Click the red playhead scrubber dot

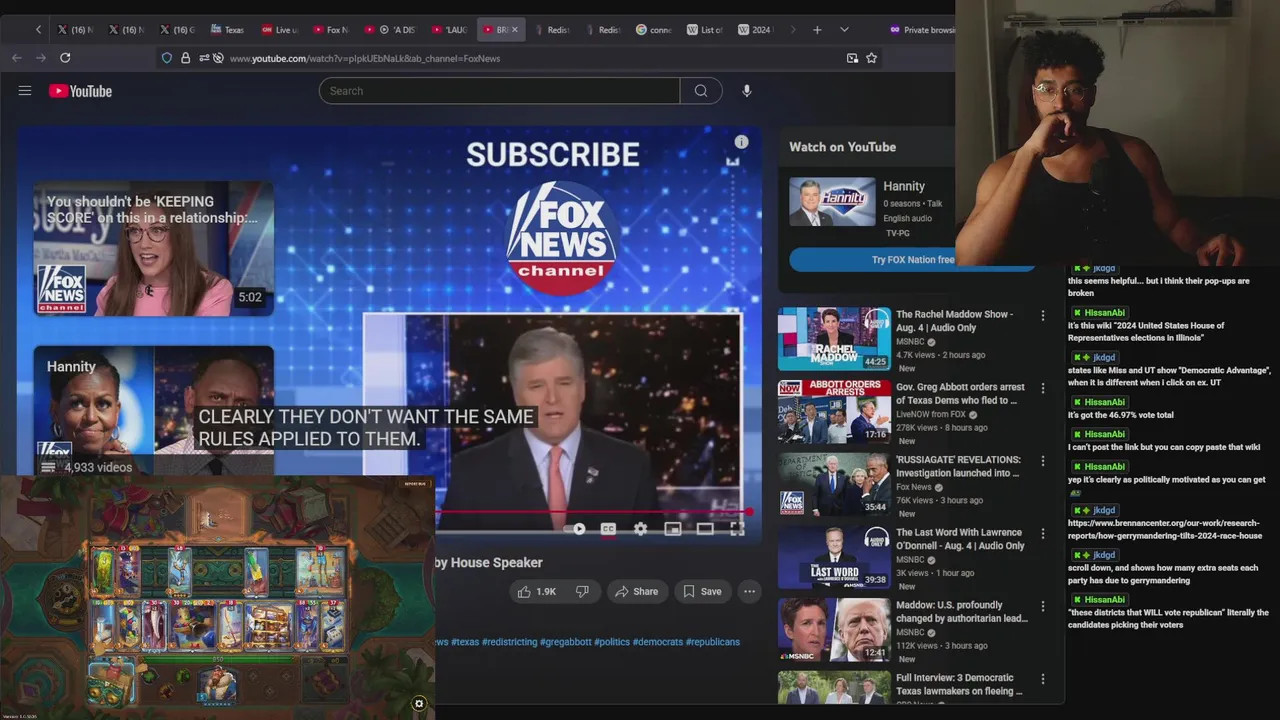748,512
